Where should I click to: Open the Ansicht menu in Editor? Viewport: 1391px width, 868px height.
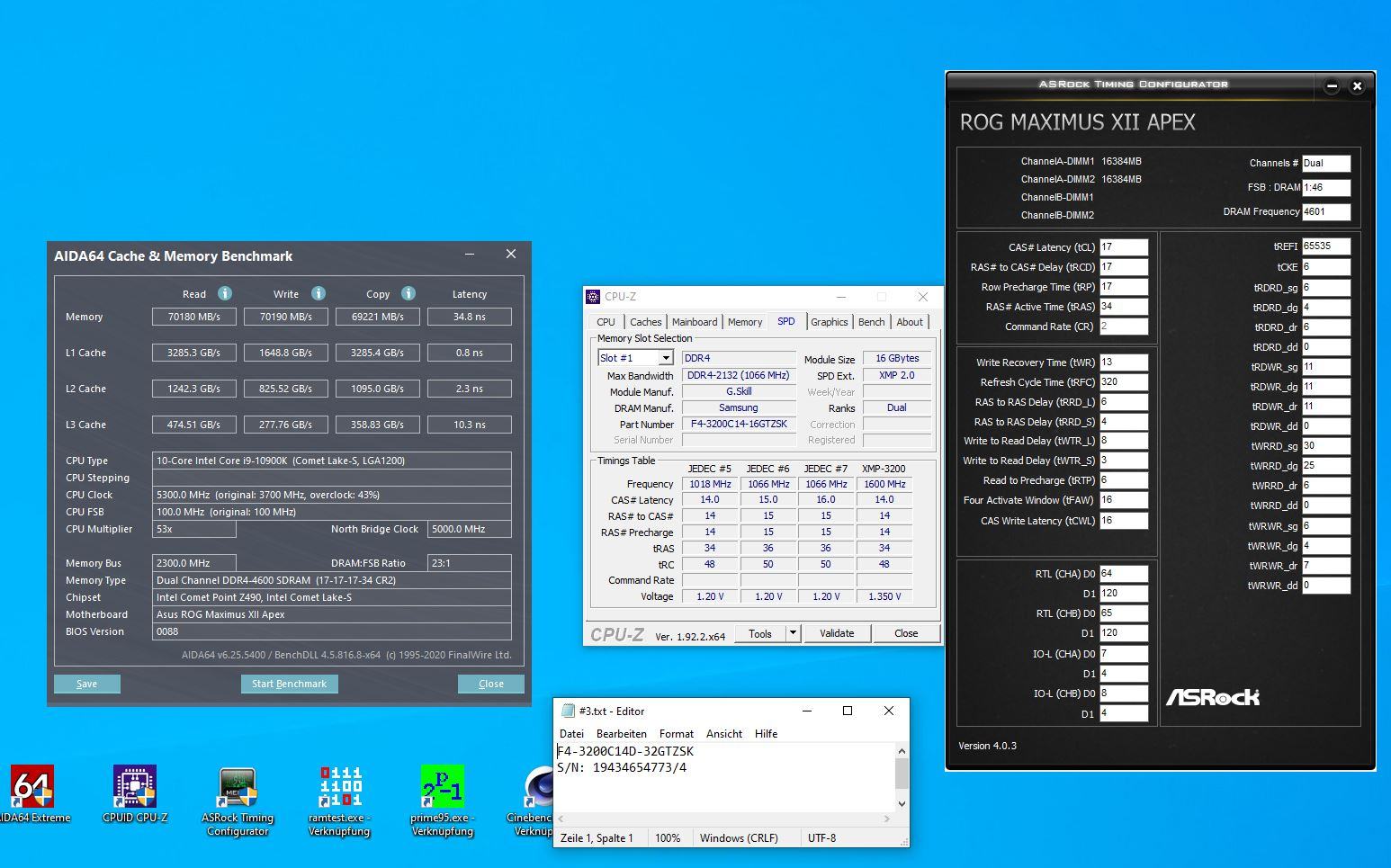[724, 734]
